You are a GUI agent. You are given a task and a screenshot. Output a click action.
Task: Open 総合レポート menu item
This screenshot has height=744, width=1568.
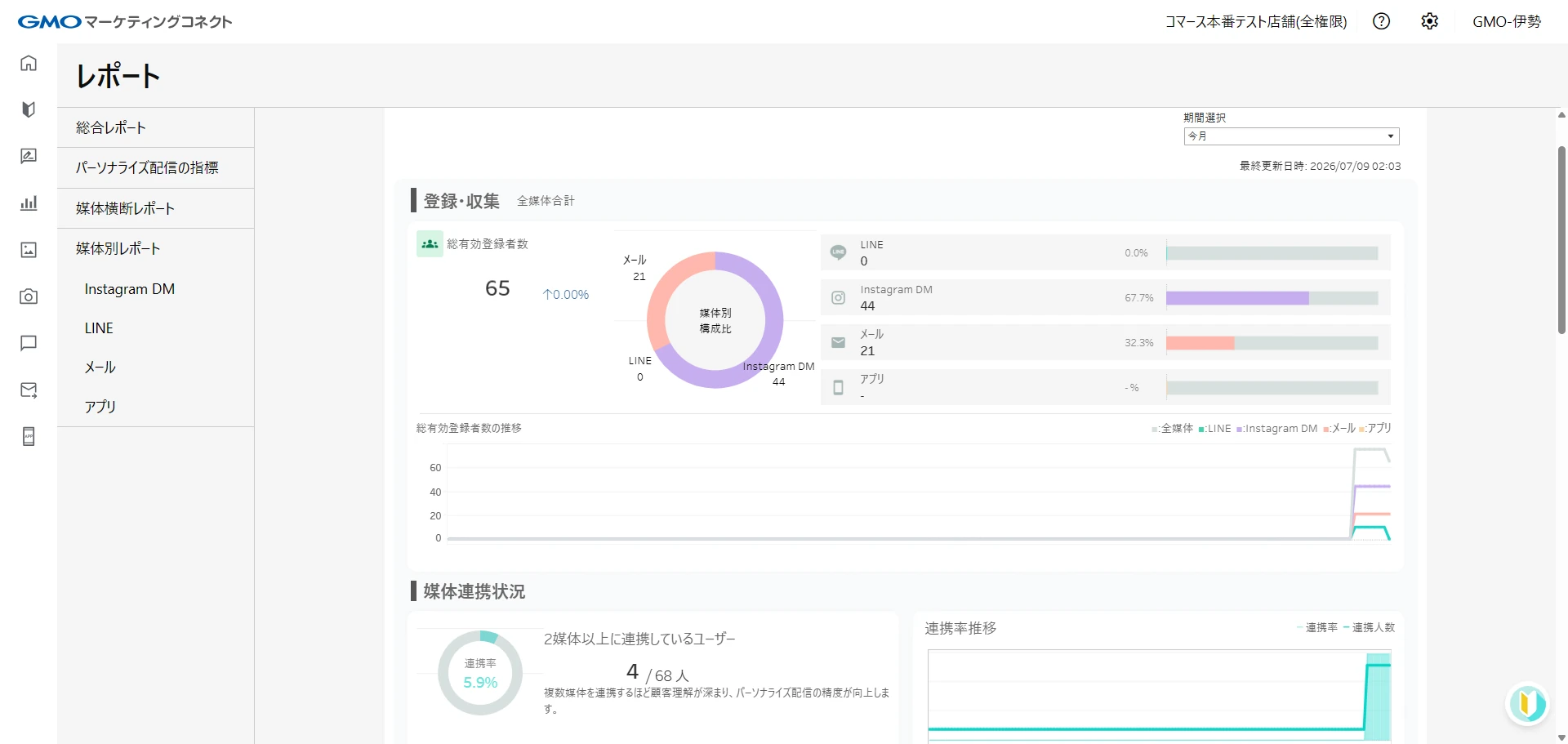[155, 127]
